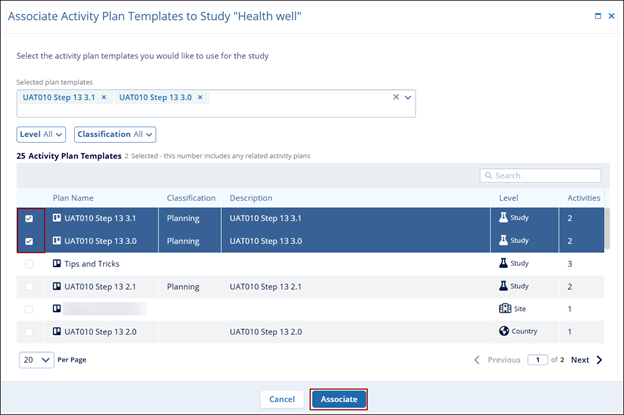Remove the UAT010 Step 13 3.0 chip

[200, 97]
